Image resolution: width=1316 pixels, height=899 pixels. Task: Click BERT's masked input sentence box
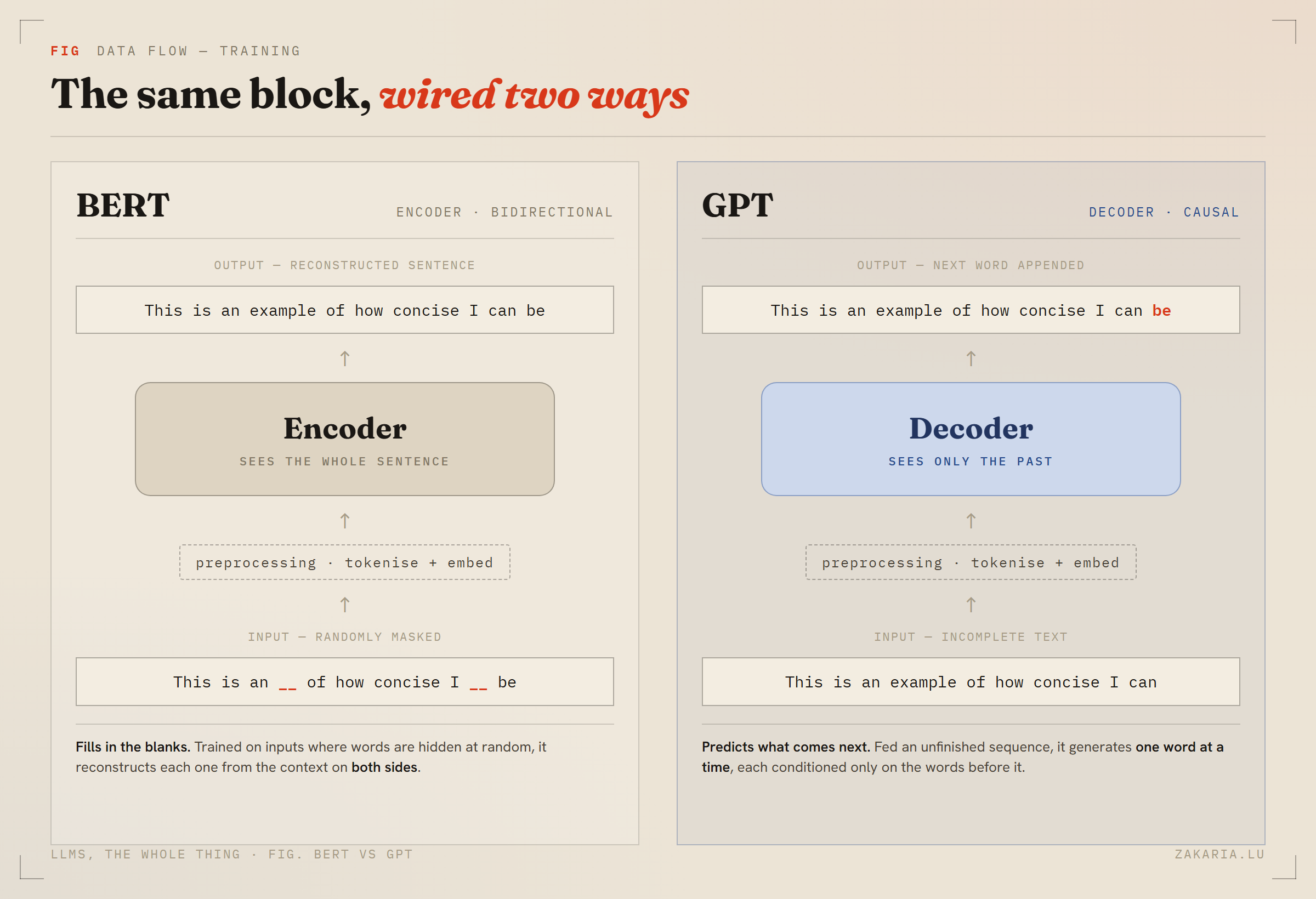point(345,681)
